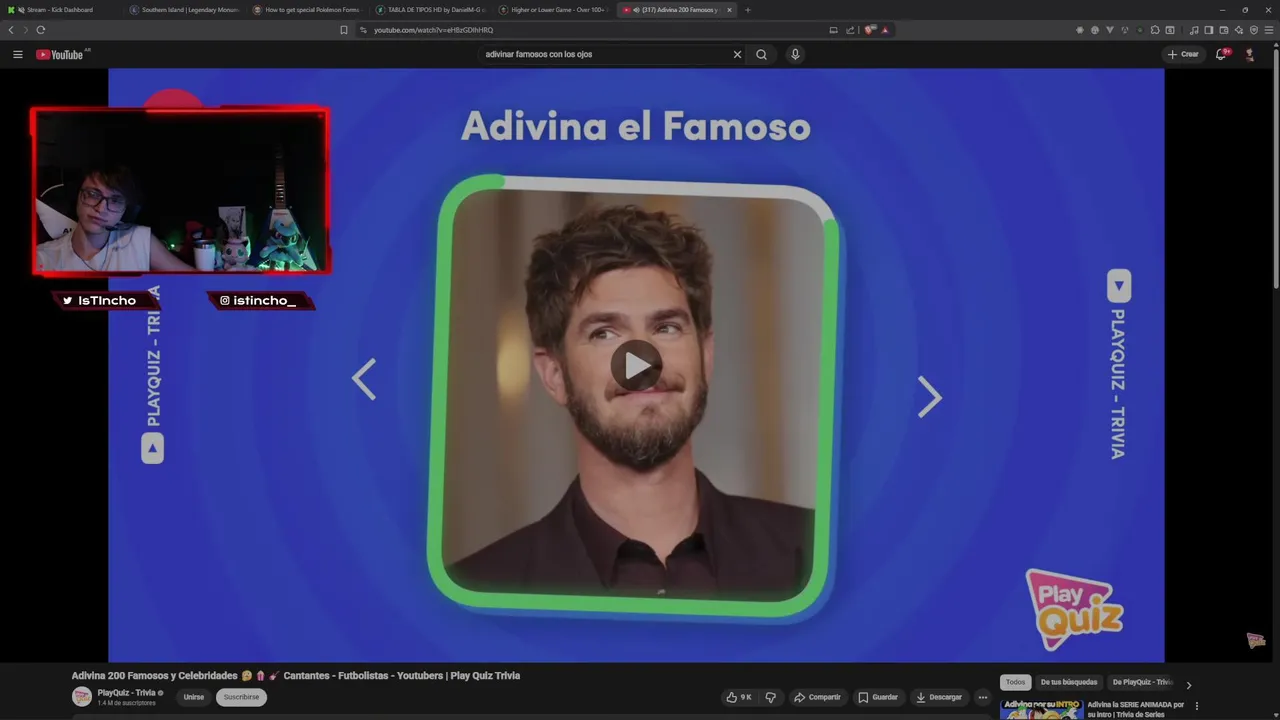Viewport: 1280px width, 720px height.
Task: Open the PlayQuiz - Trivia channel link
Action: (126, 693)
